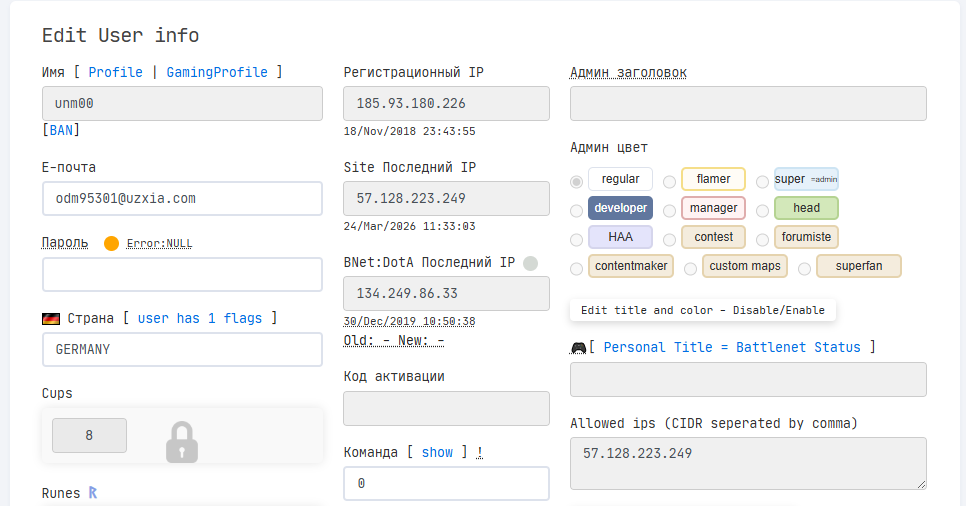Click the orange password status circle
966x506 pixels.
click(x=112, y=243)
